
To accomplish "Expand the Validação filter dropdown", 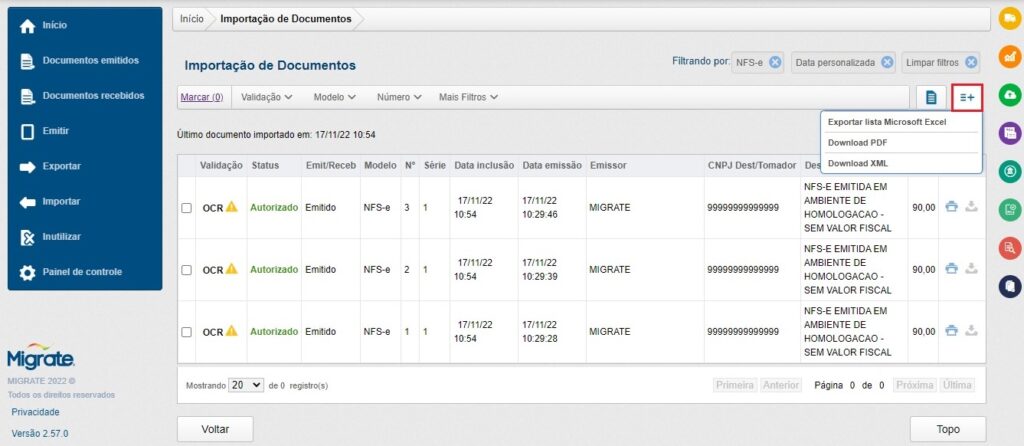I will coord(266,97).
